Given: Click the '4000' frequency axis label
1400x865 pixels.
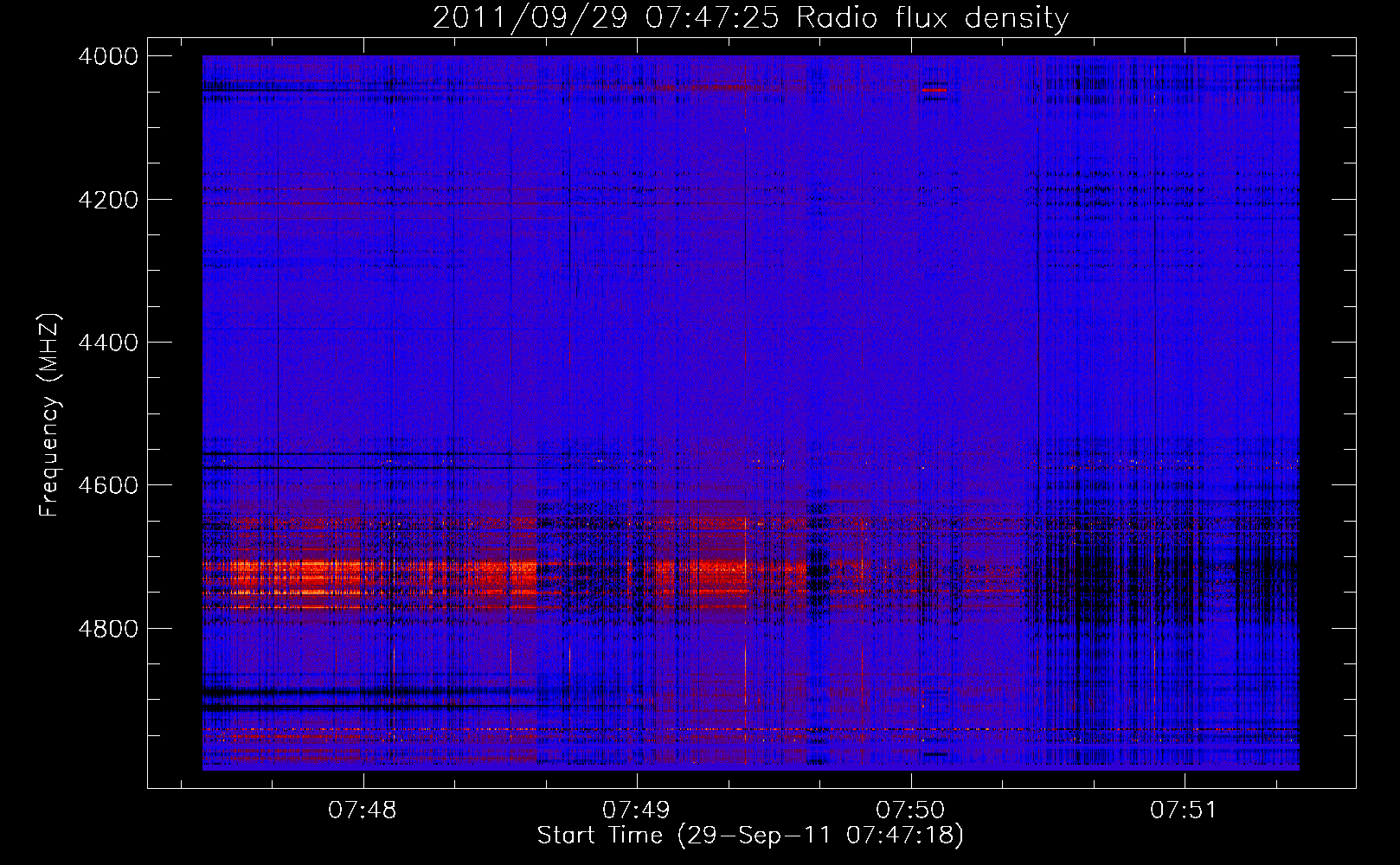Looking at the screenshot, I should [108, 56].
